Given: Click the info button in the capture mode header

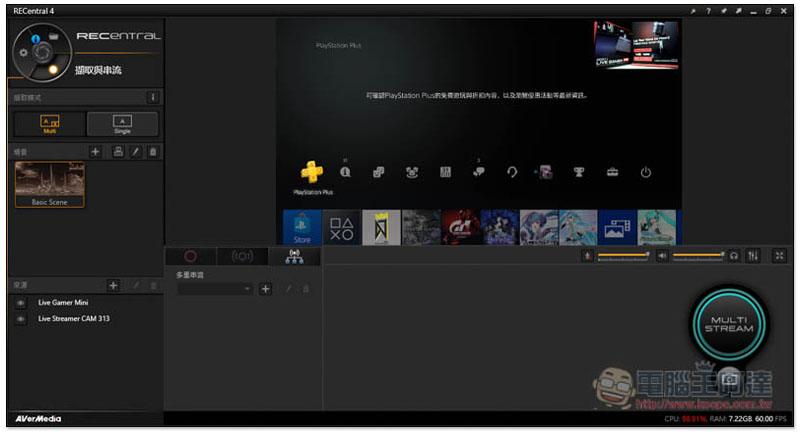Looking at the screenshot, I should pos(152,97).
